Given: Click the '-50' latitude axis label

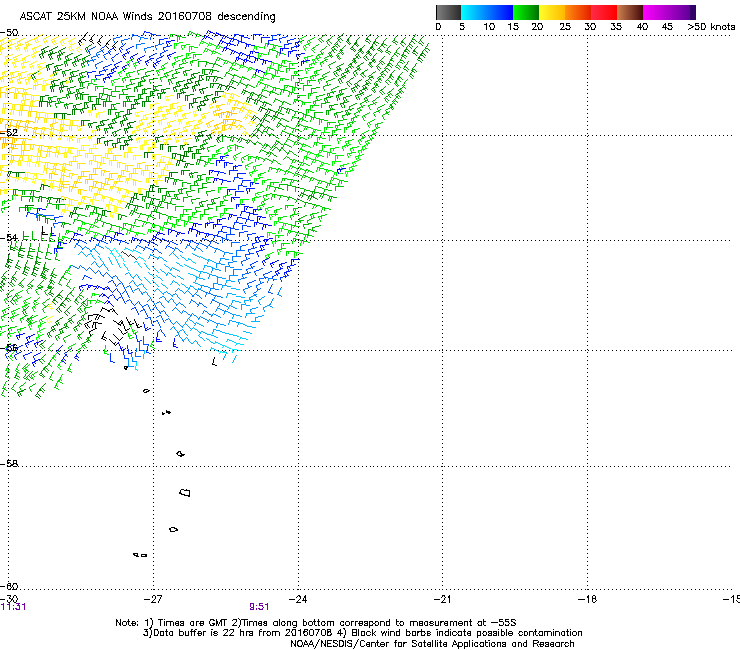Looking at the screenshot, I should click(9, 33).
